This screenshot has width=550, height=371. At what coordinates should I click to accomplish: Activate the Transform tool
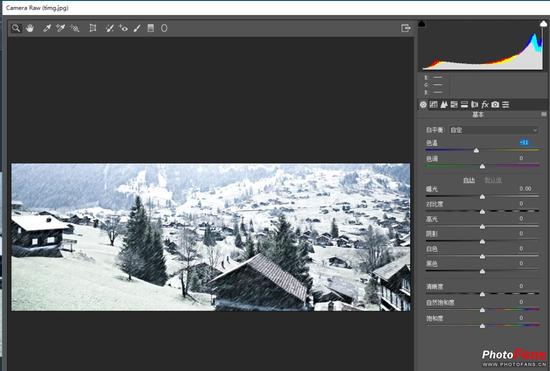click(93, 28)
